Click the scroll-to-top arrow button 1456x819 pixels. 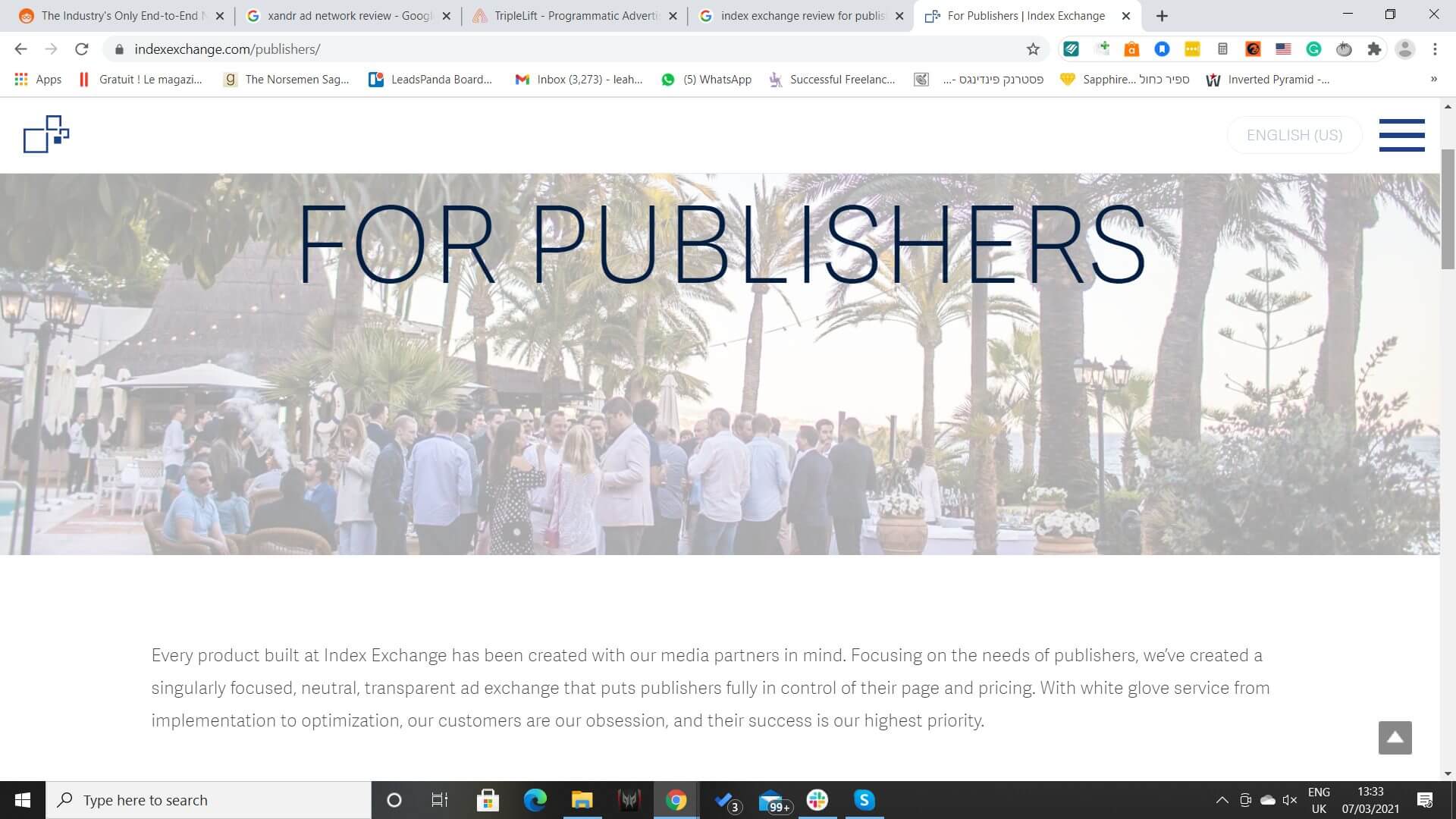pyautogui.click(x=1395, y=737)
